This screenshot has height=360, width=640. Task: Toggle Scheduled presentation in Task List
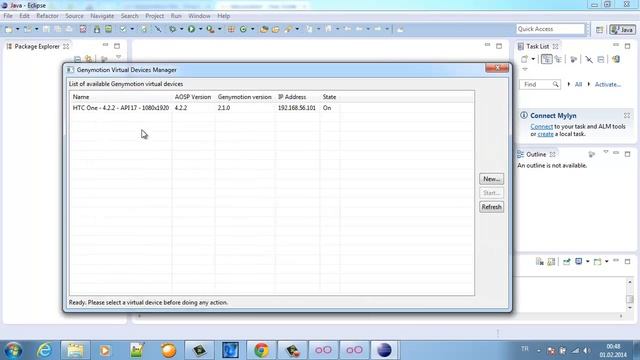558,60
